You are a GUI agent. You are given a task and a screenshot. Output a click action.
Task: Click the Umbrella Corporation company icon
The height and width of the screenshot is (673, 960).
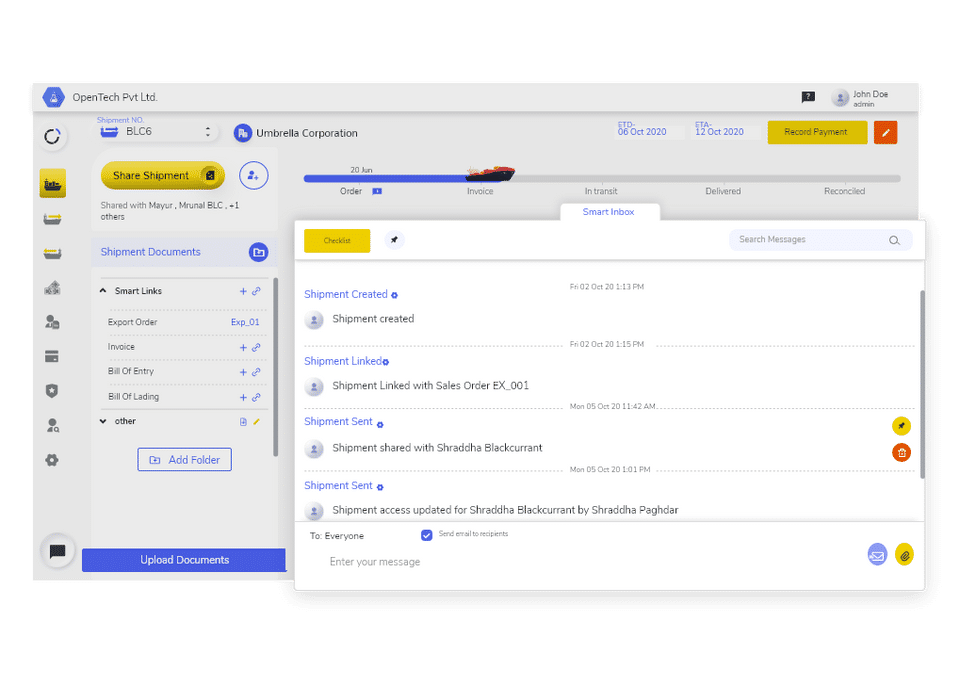(x=242, y=133)
